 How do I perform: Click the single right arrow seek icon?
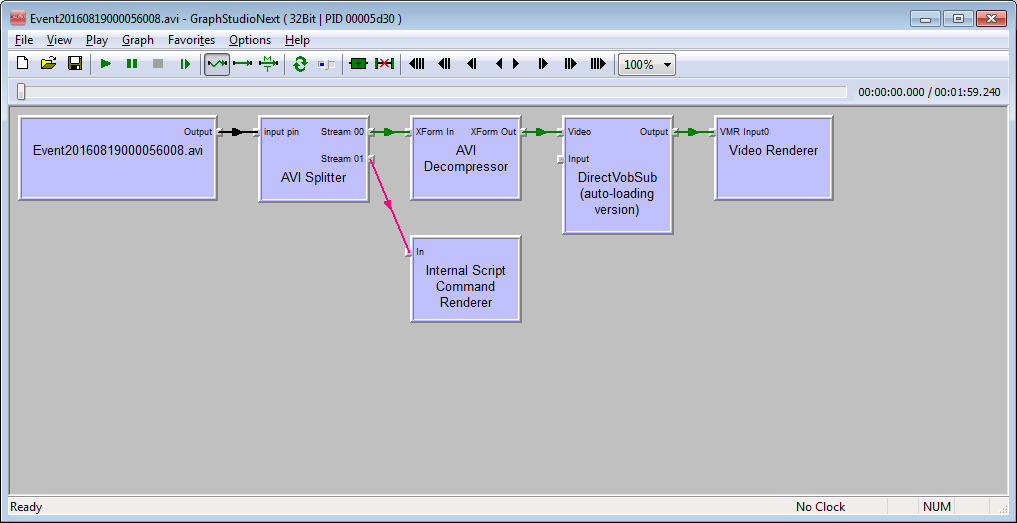click(516, 64)
